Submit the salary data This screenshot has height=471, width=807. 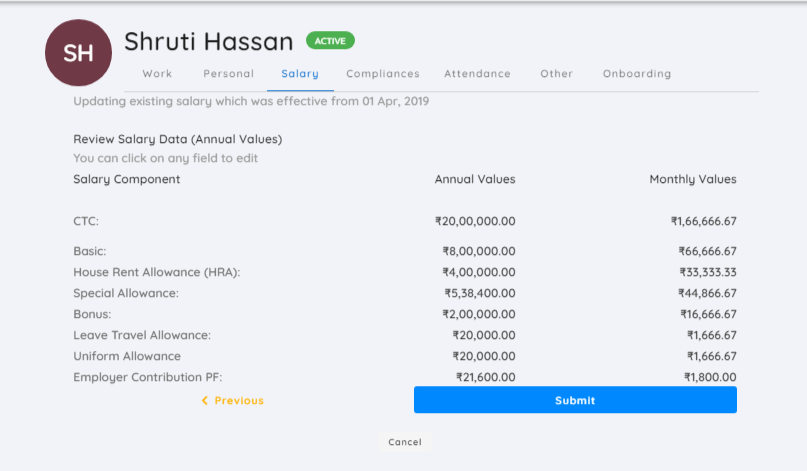pyautogui.click(x=575, y=400)
